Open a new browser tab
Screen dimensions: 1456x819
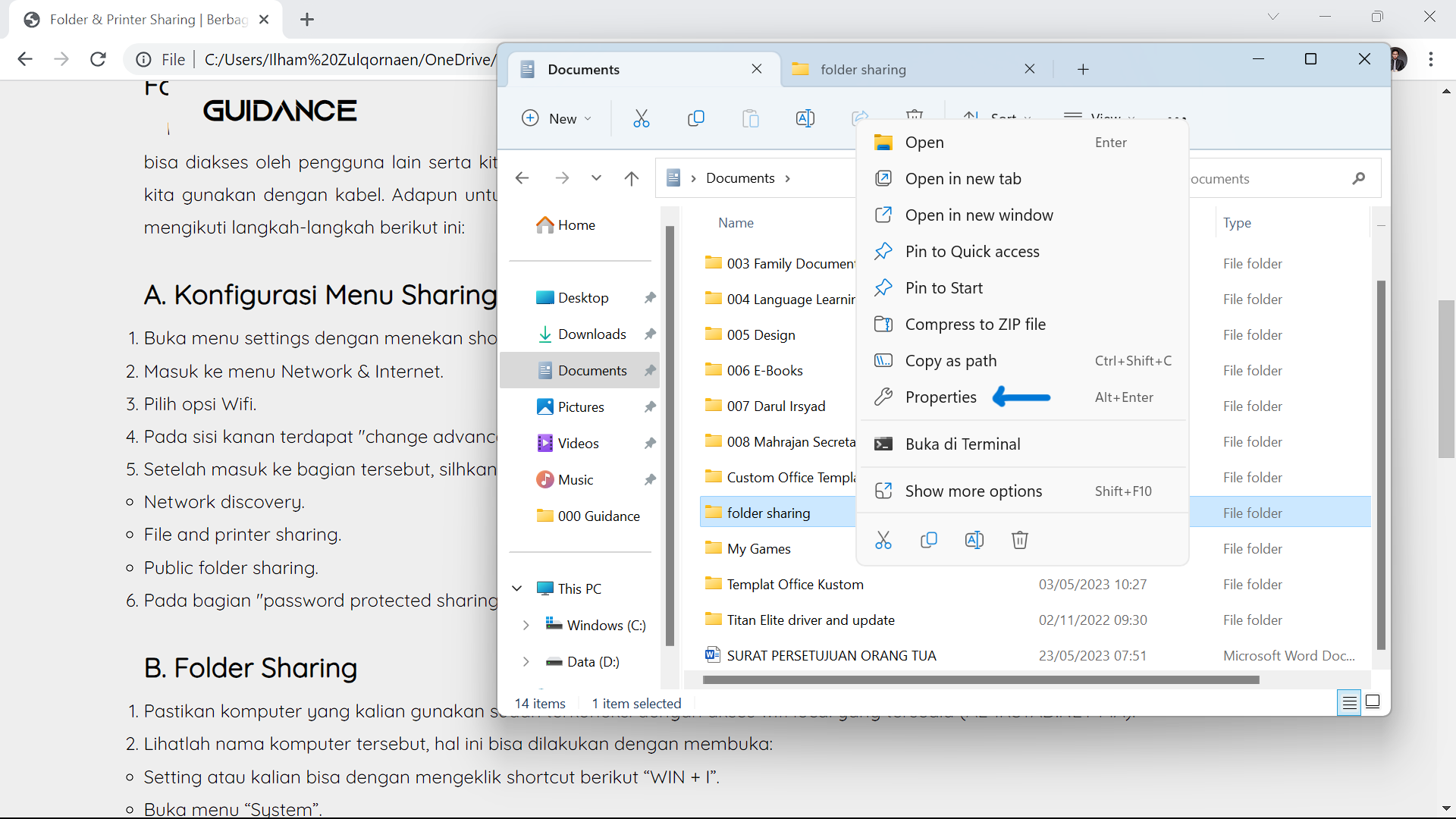(x=307, y=20)
